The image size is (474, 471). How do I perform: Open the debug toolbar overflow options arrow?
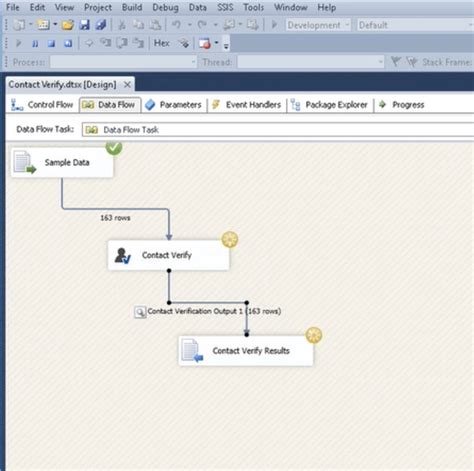pos(226,46)
